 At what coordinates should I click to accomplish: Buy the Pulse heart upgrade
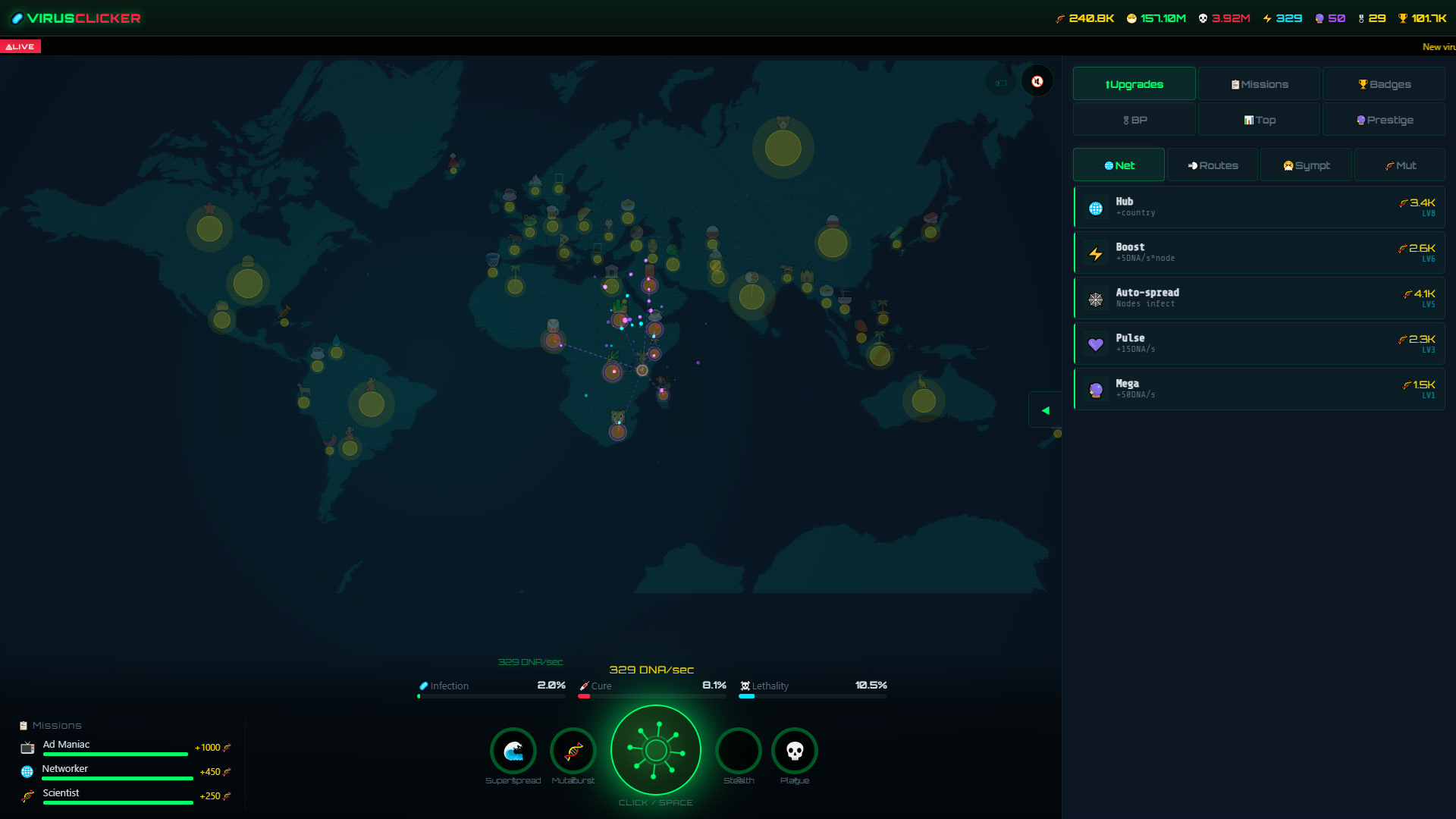(1258, 344)
